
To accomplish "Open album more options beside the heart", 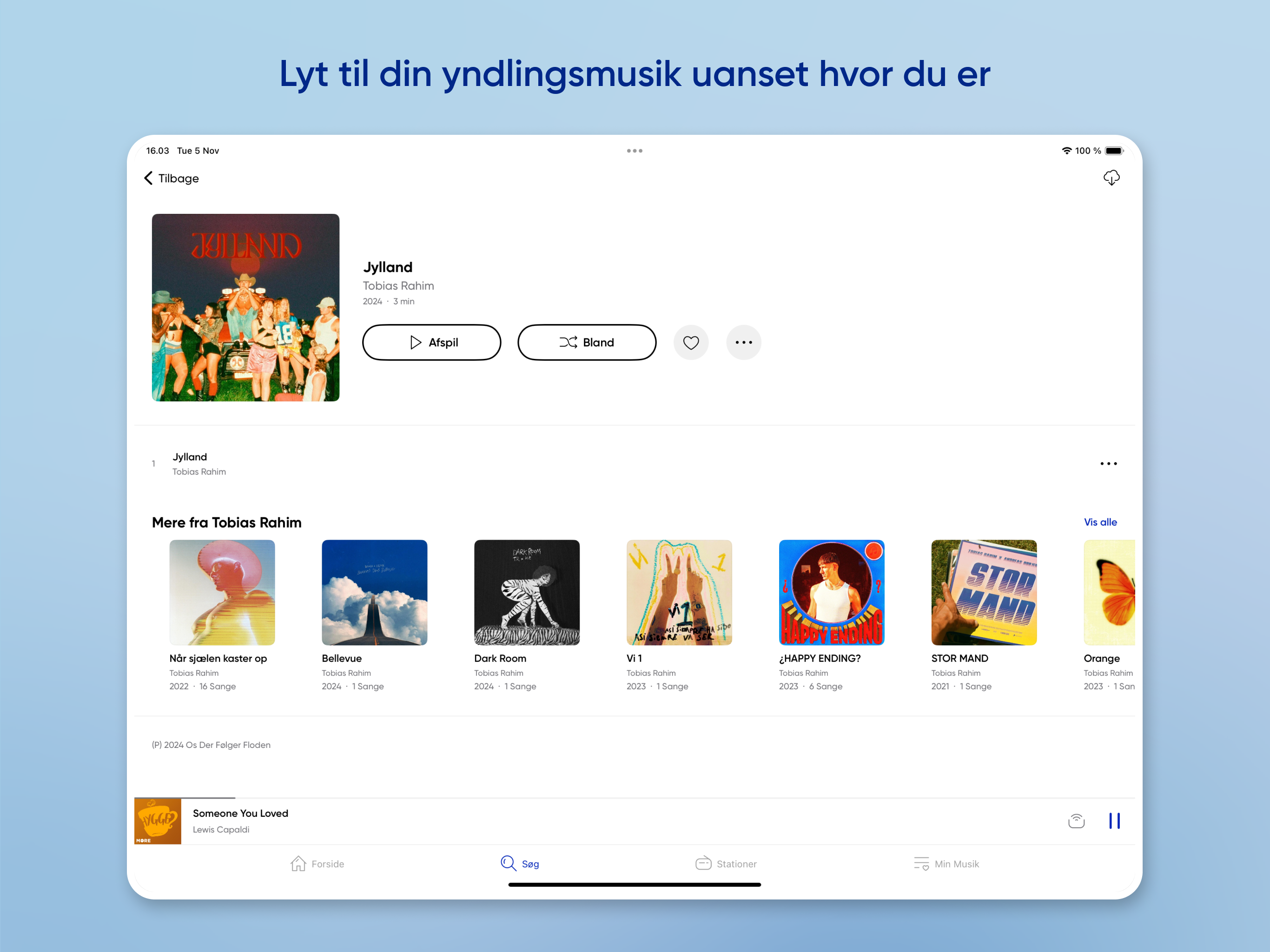I will tap(743, 342).
